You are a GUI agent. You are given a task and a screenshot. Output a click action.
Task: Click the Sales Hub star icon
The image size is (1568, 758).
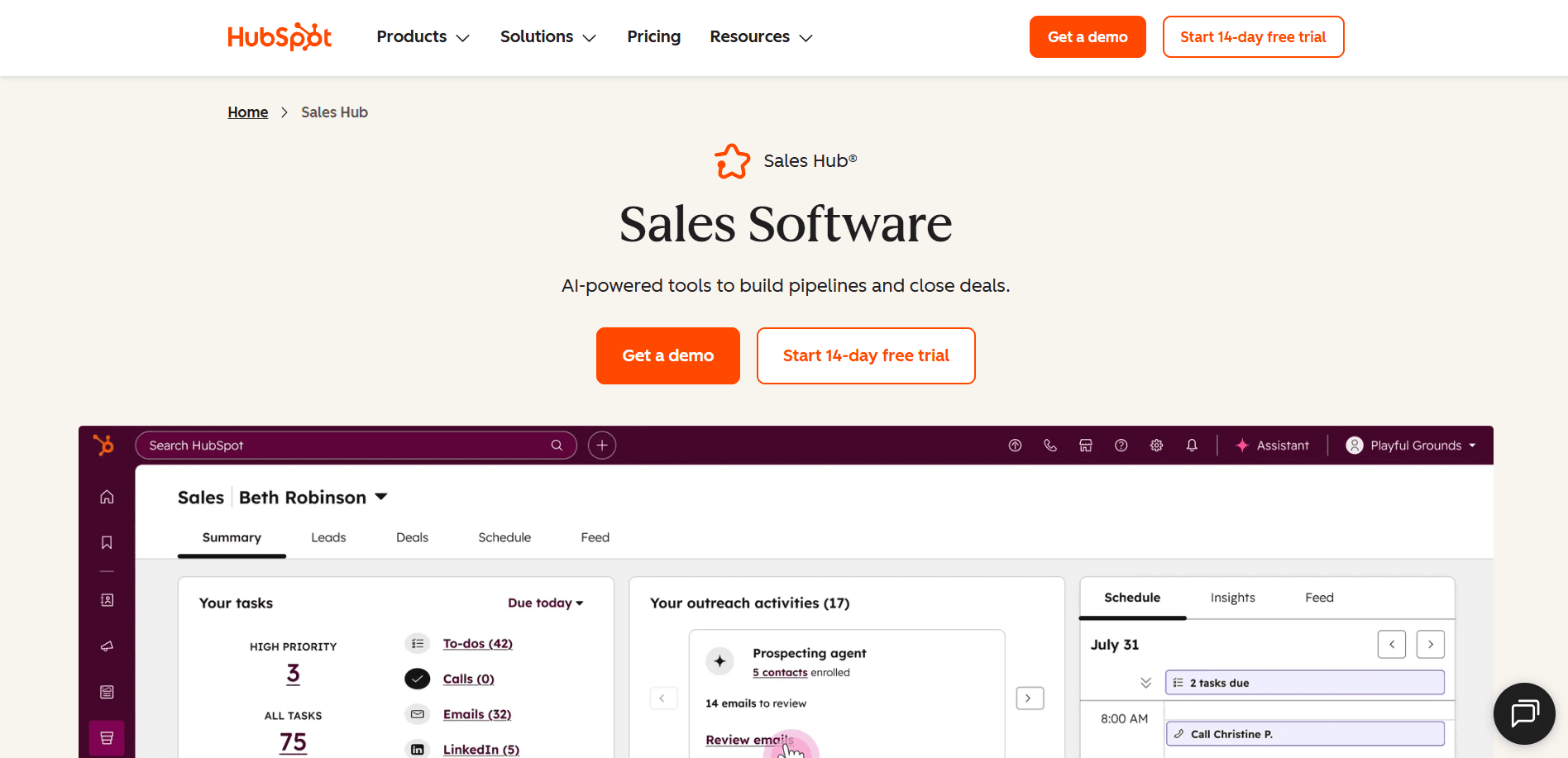pos(733,161)
